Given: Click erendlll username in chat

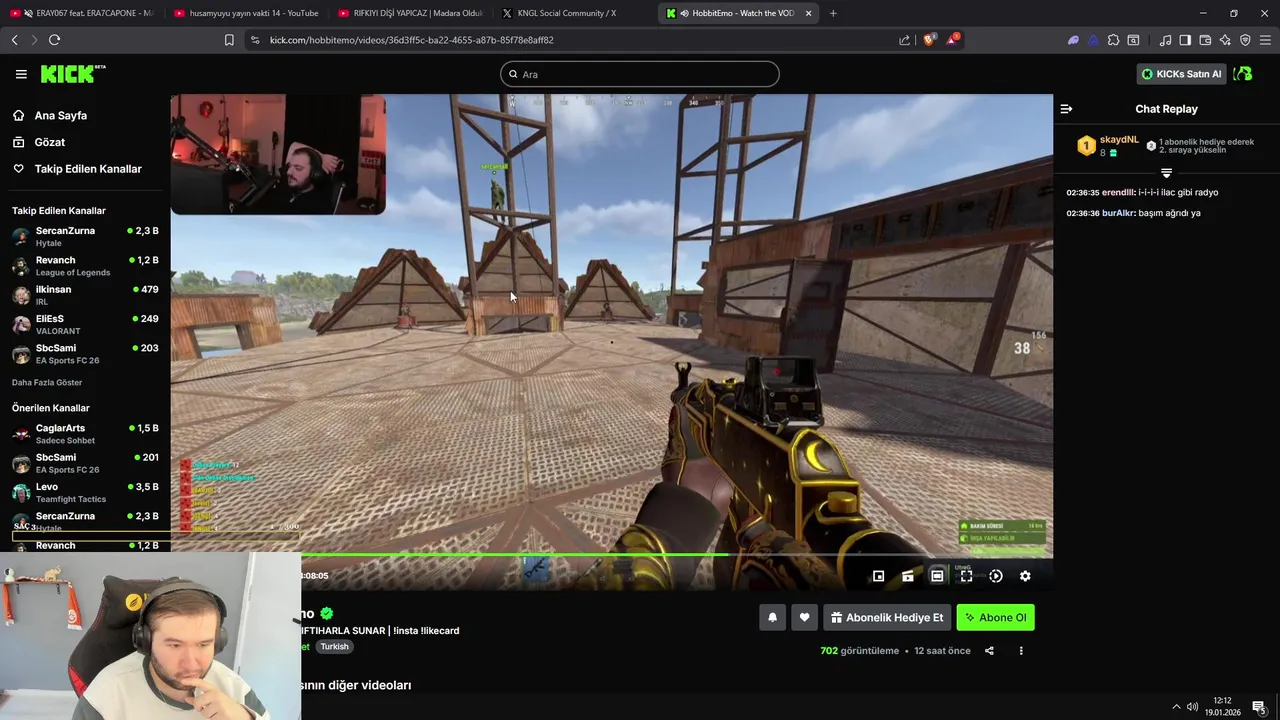Looking at the screenshot, I should [x=1118, y=192].
